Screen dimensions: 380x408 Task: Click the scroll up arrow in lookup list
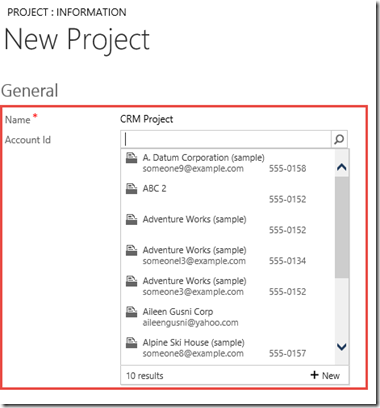pos(342,167)
